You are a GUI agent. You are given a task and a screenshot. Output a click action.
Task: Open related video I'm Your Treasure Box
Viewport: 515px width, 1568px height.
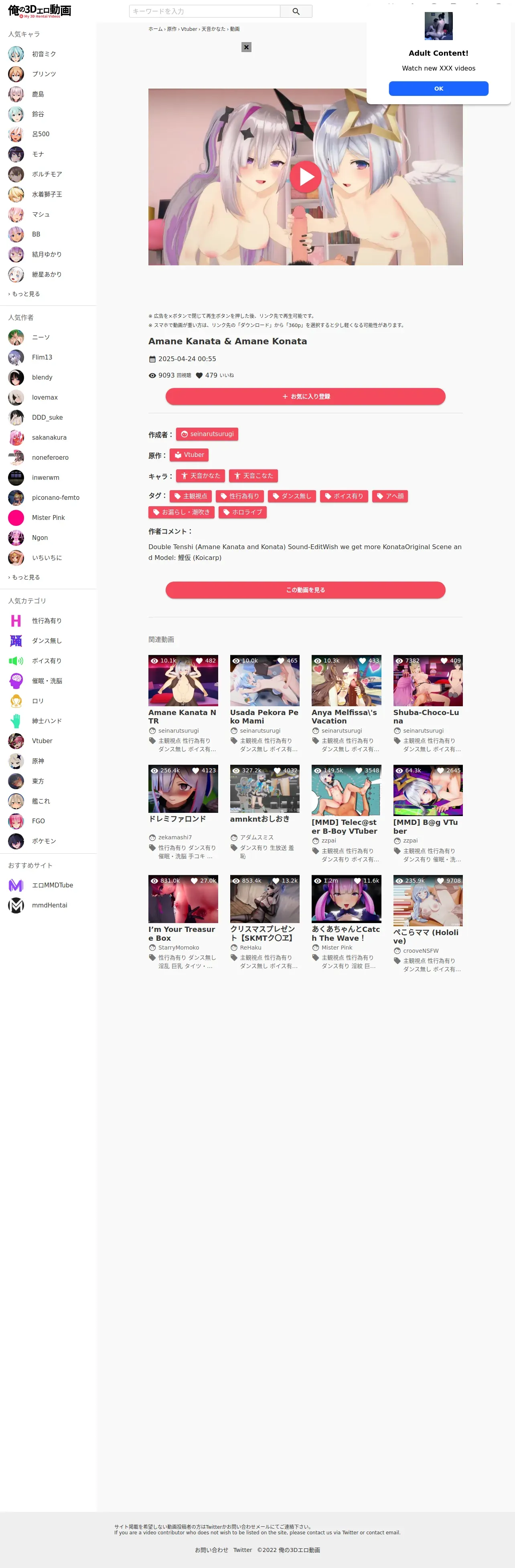(183, 899)
